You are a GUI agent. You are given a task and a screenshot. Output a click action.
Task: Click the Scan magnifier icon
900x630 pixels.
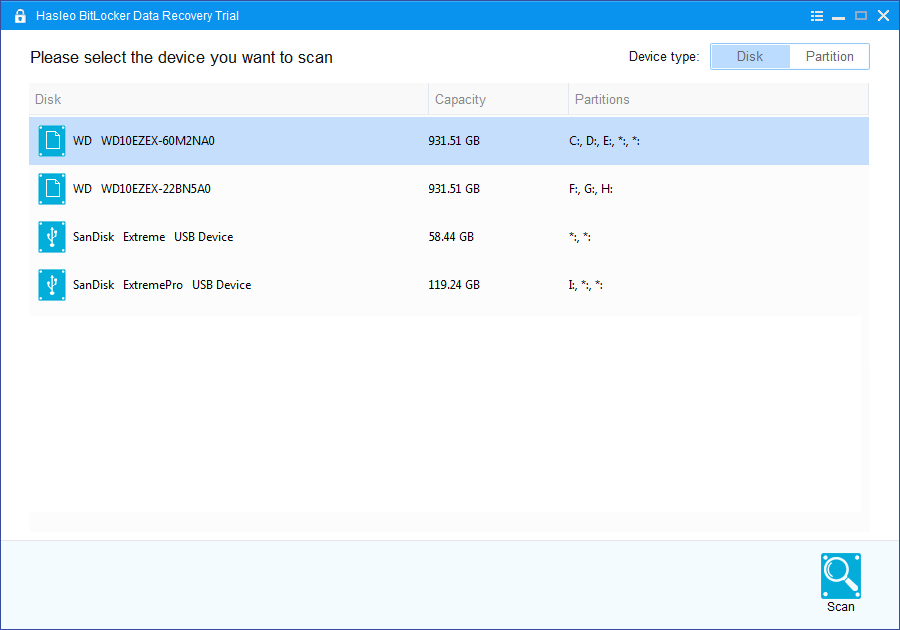coord(840,575)
